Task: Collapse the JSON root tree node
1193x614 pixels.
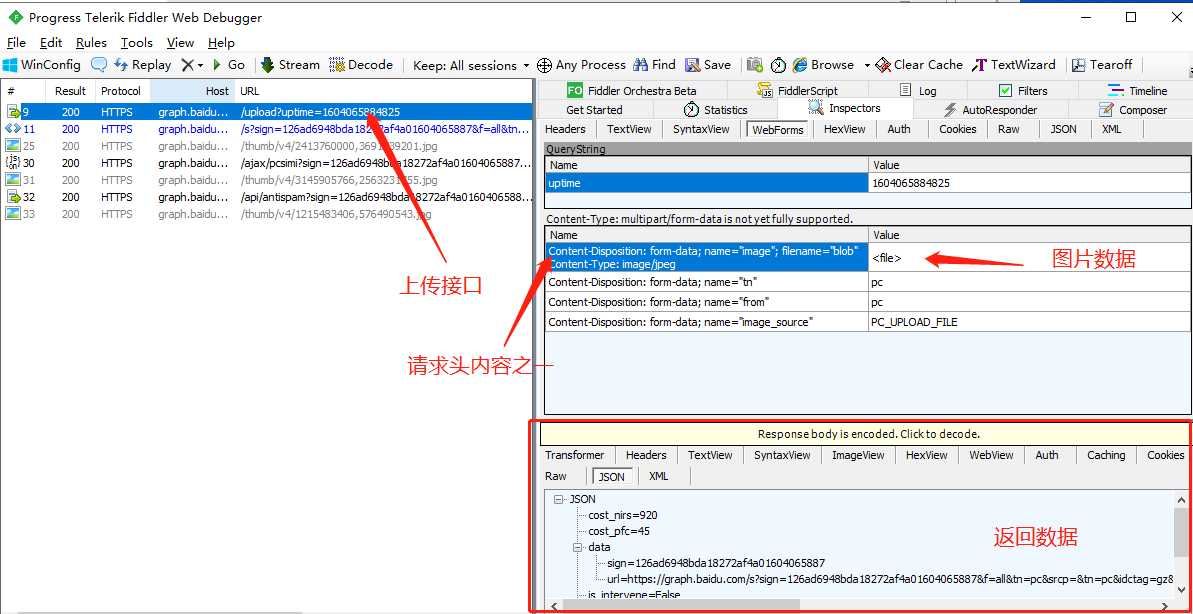Action: point(559,500)
